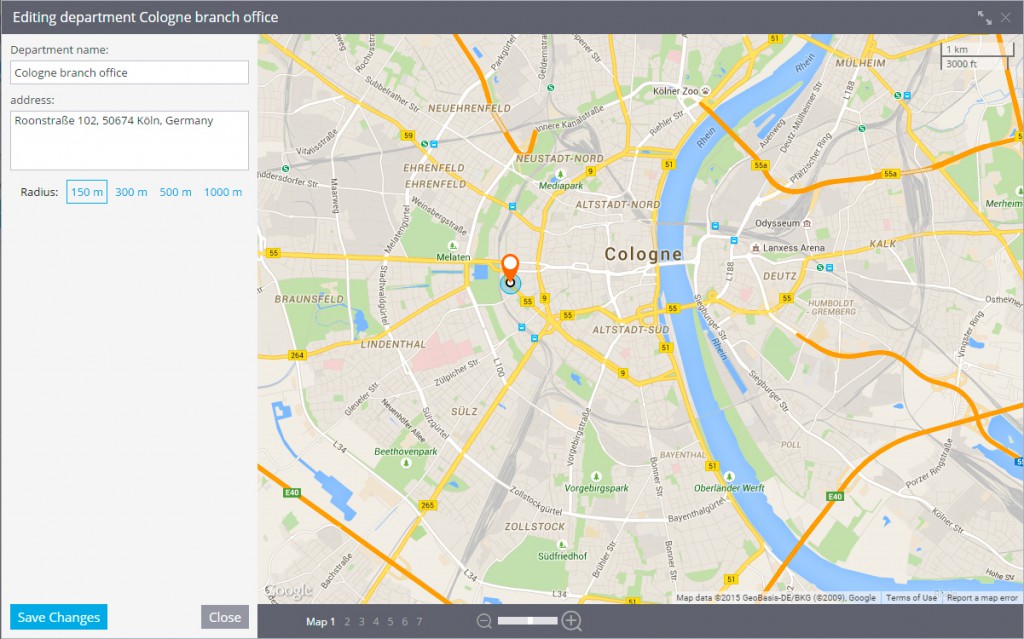
Task: Click the NEUSTADT-NORD label
Action: [x=560, y=159]
